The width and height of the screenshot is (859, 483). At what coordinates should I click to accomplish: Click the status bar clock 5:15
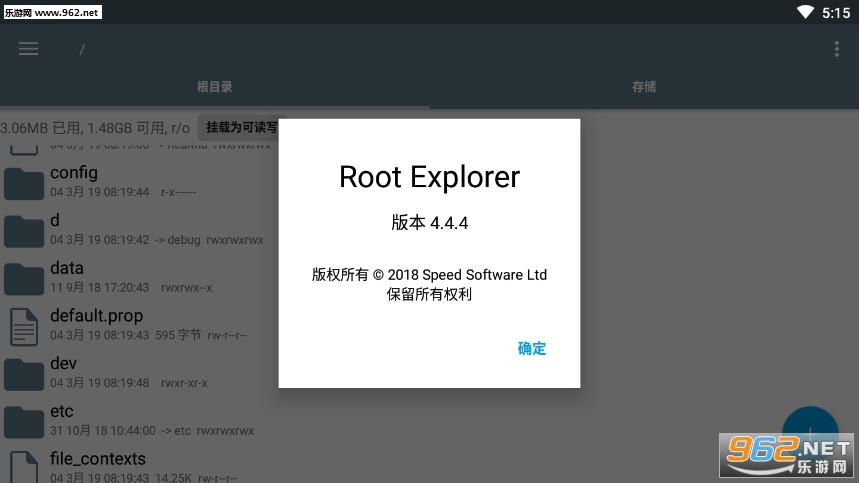836,13
